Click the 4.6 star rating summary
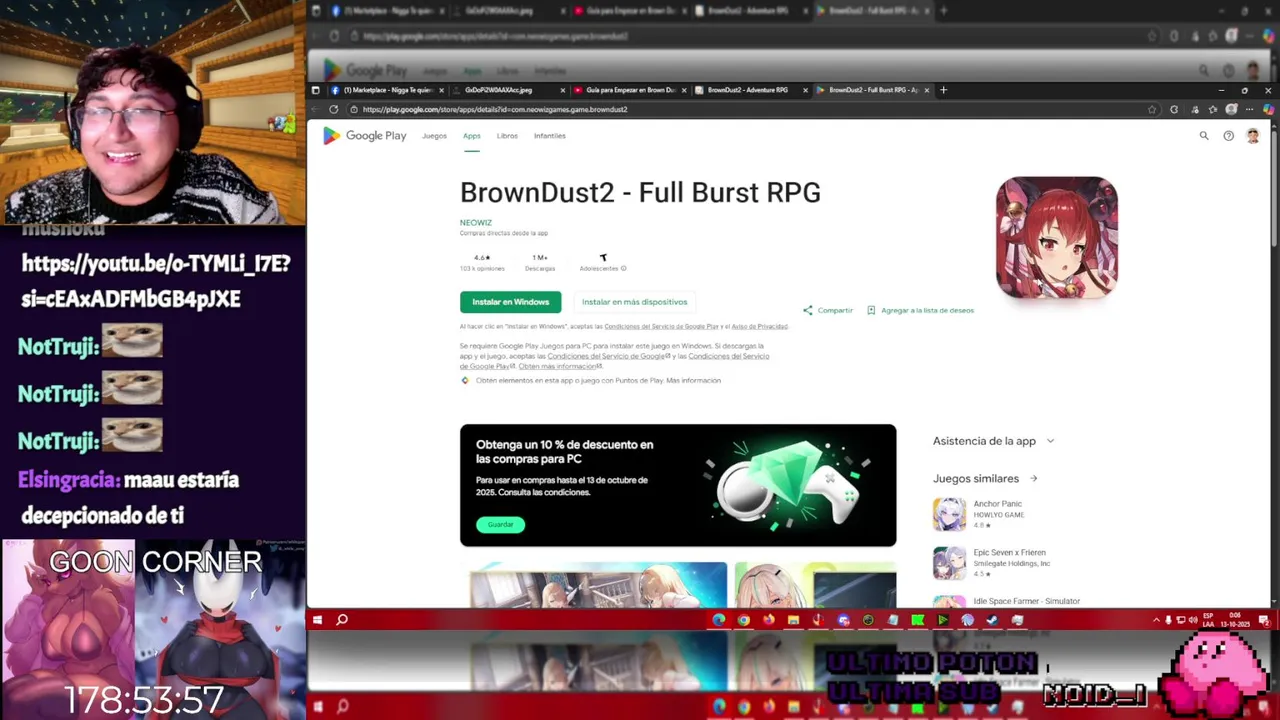The image size is (1280, 720). coord(482,263)
